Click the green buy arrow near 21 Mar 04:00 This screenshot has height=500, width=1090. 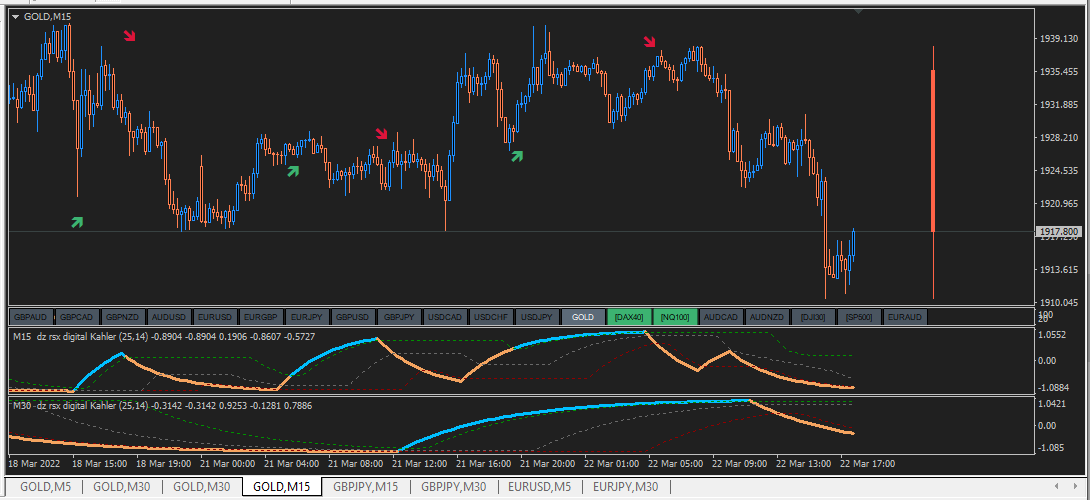pyautogui.click(x=293, y=170)
